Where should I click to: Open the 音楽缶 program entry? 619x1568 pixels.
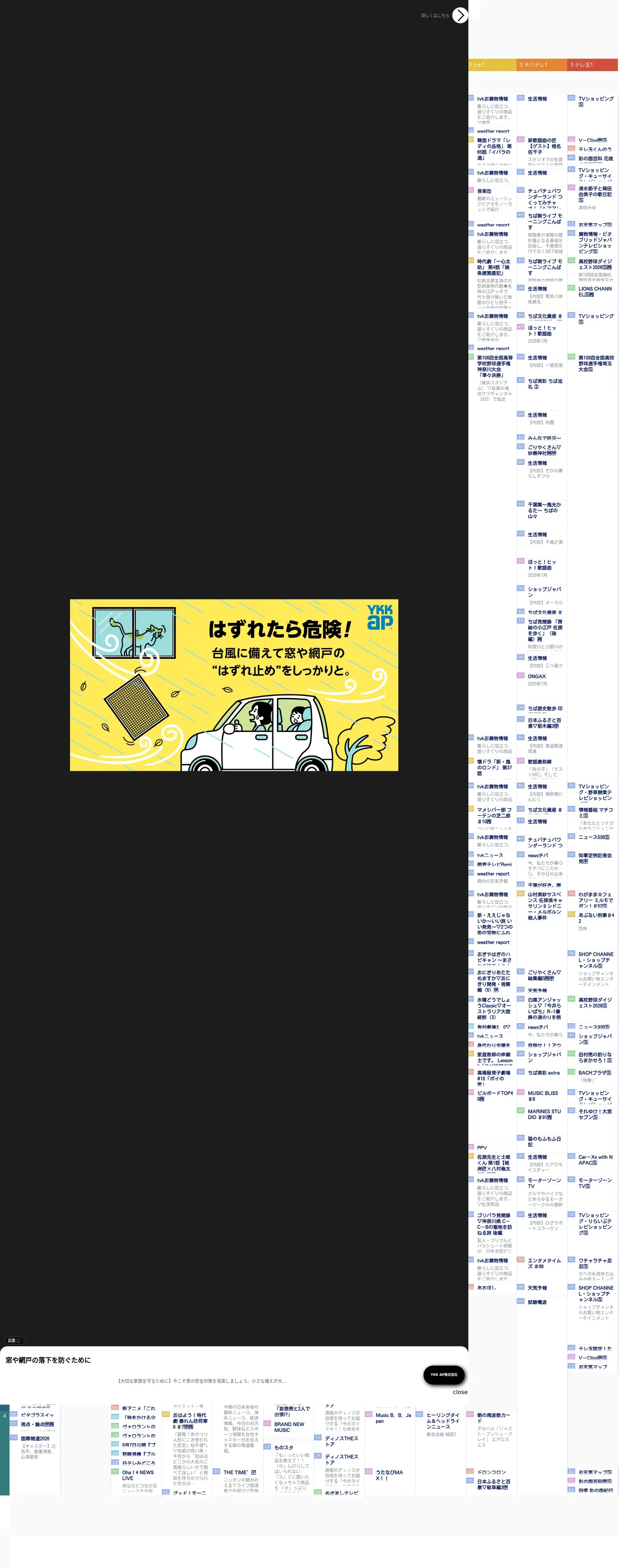(x=484, y=191)
